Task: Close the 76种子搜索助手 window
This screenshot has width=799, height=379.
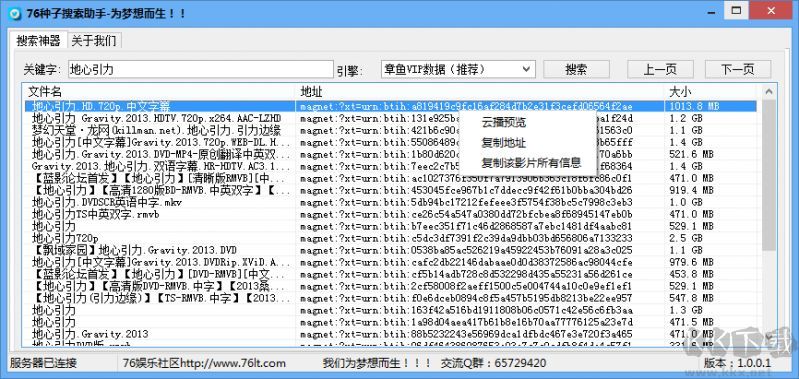Action: coord(771,10)
